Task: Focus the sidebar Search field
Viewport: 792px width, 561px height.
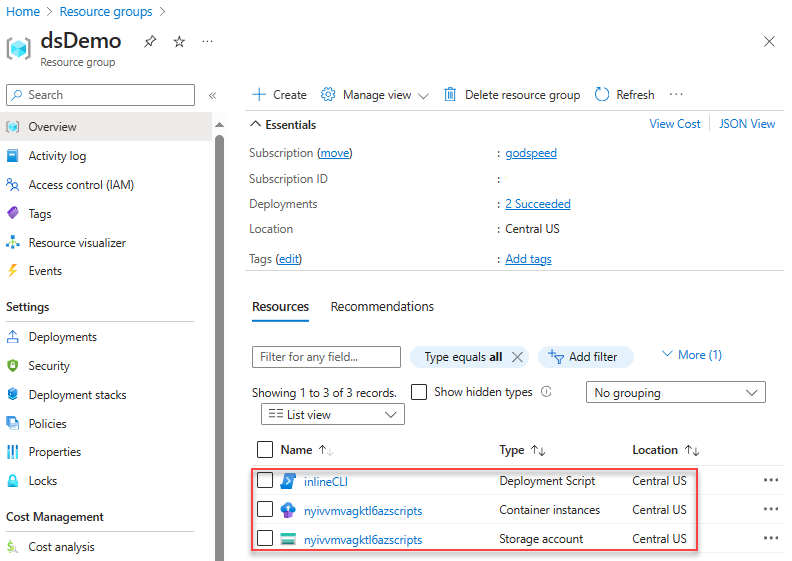Action: (x=101, y=95)
